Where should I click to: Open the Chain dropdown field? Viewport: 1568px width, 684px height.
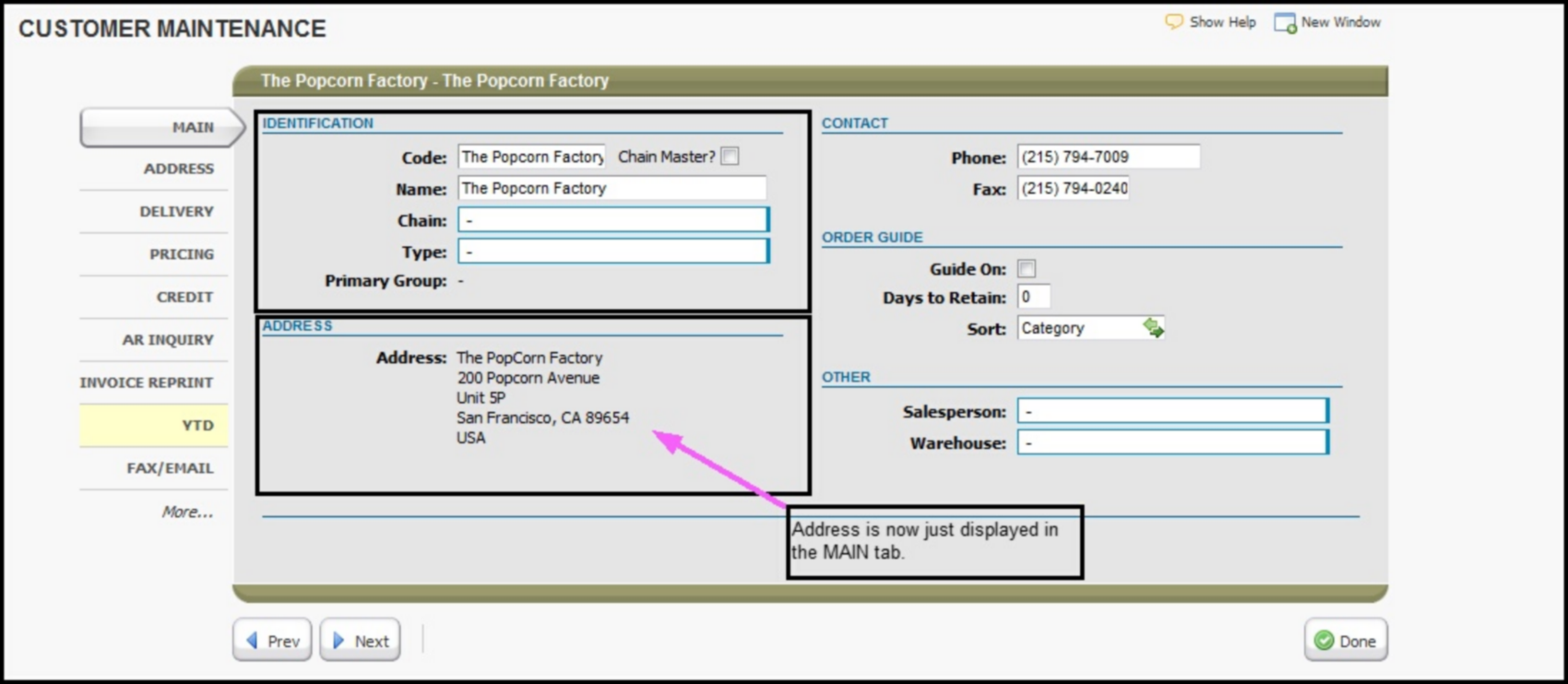tap(613, 219)
